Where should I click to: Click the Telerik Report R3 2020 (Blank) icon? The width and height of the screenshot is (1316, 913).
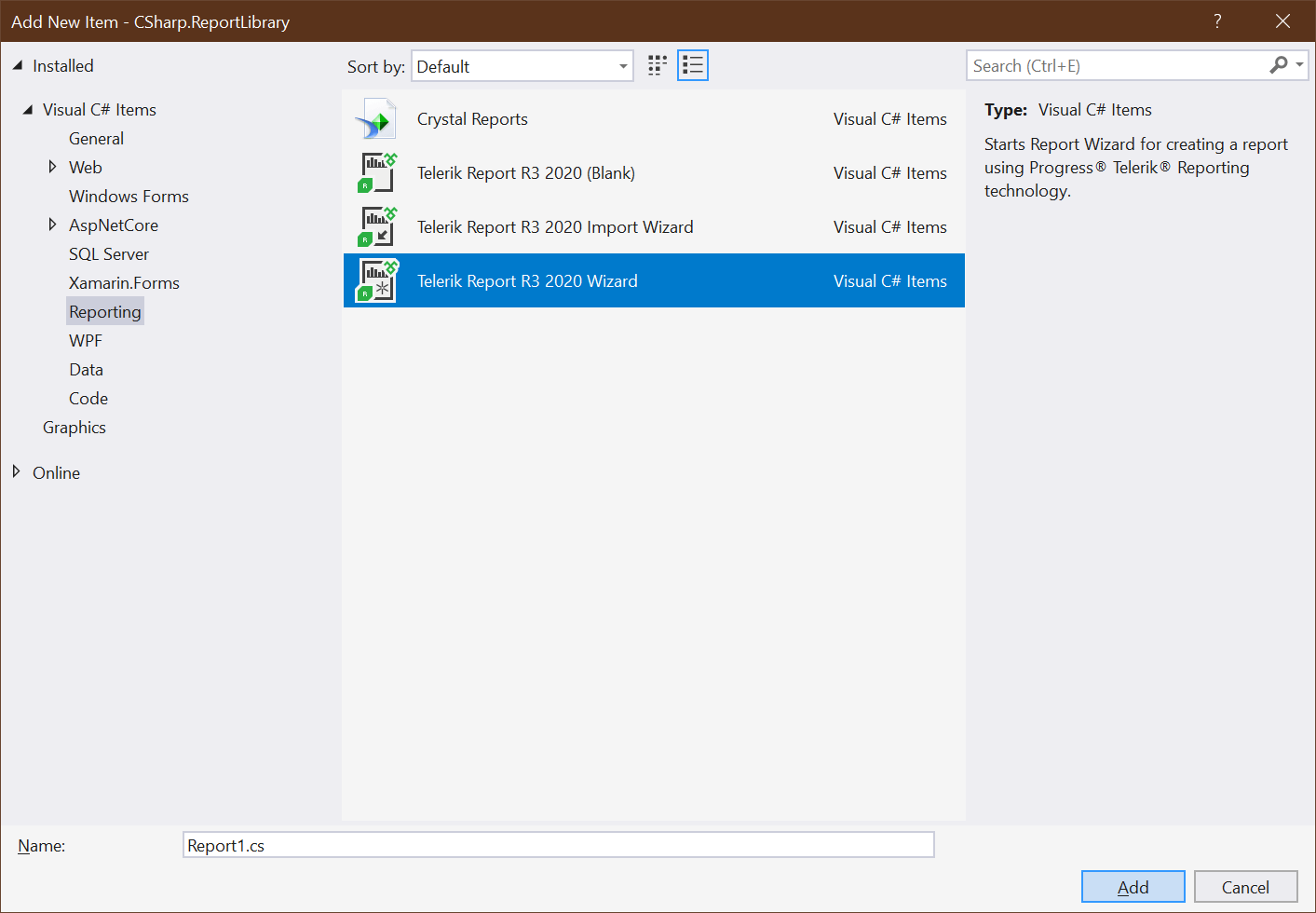377,172
